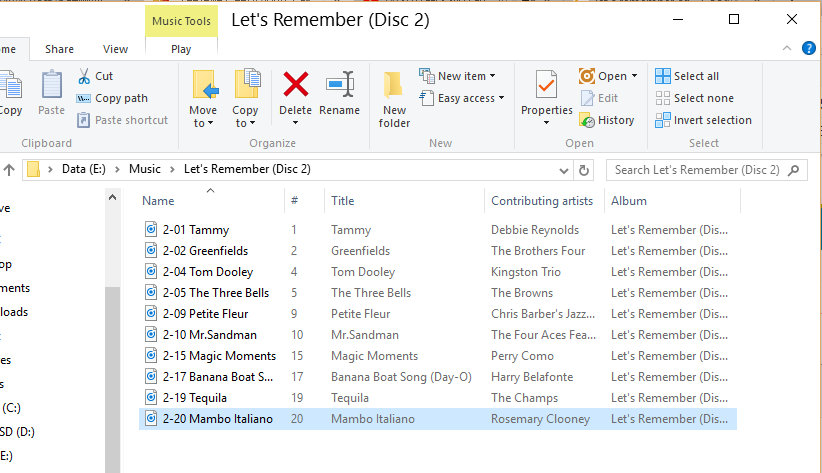Viewport: 822px width, 473px height.
Task: Go up one folder level
Action: (9, 170)
